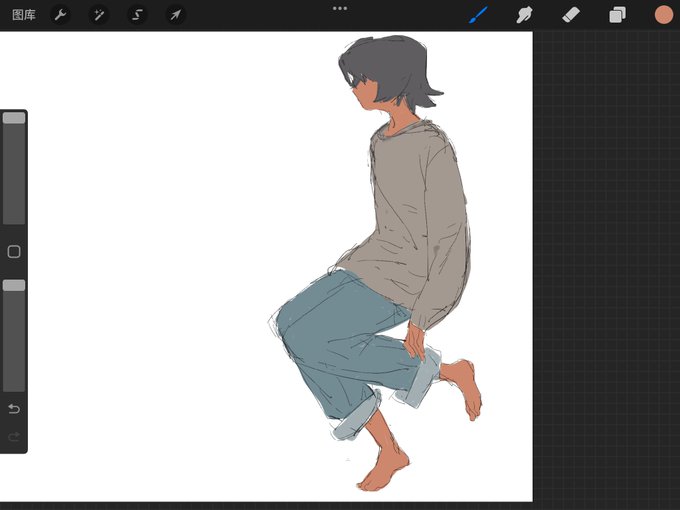Viewport: 680px width, 510px height.
Task: Click the three-dot menu at the top center
Action: click(x=340, y=8)
